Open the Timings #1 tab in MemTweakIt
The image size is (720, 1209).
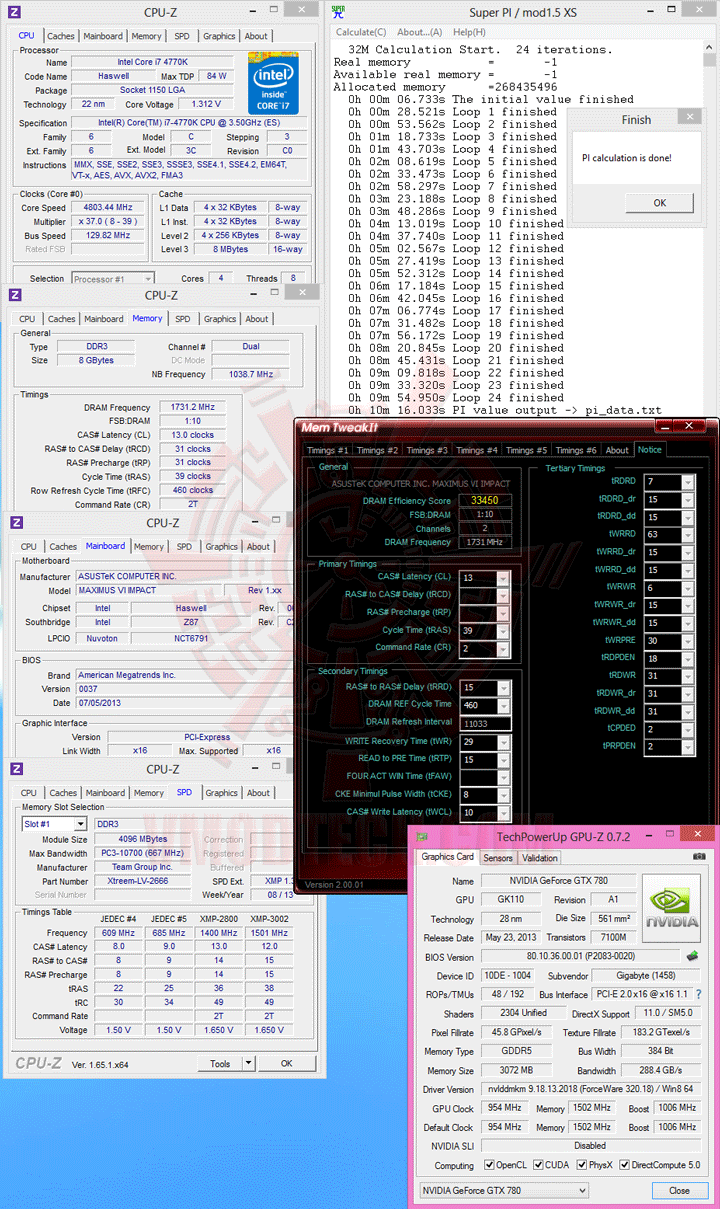328,450
